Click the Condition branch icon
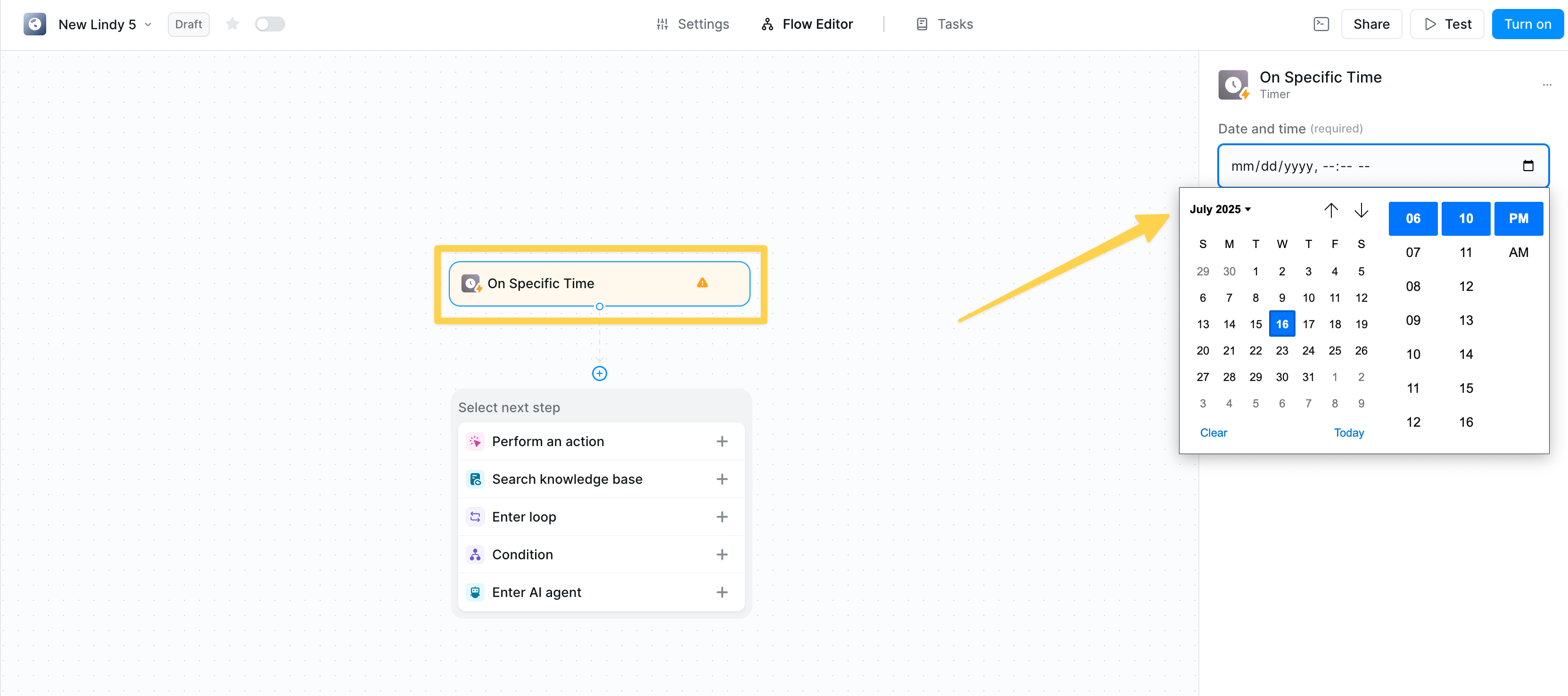1568x696 pixels. point(475,554)
